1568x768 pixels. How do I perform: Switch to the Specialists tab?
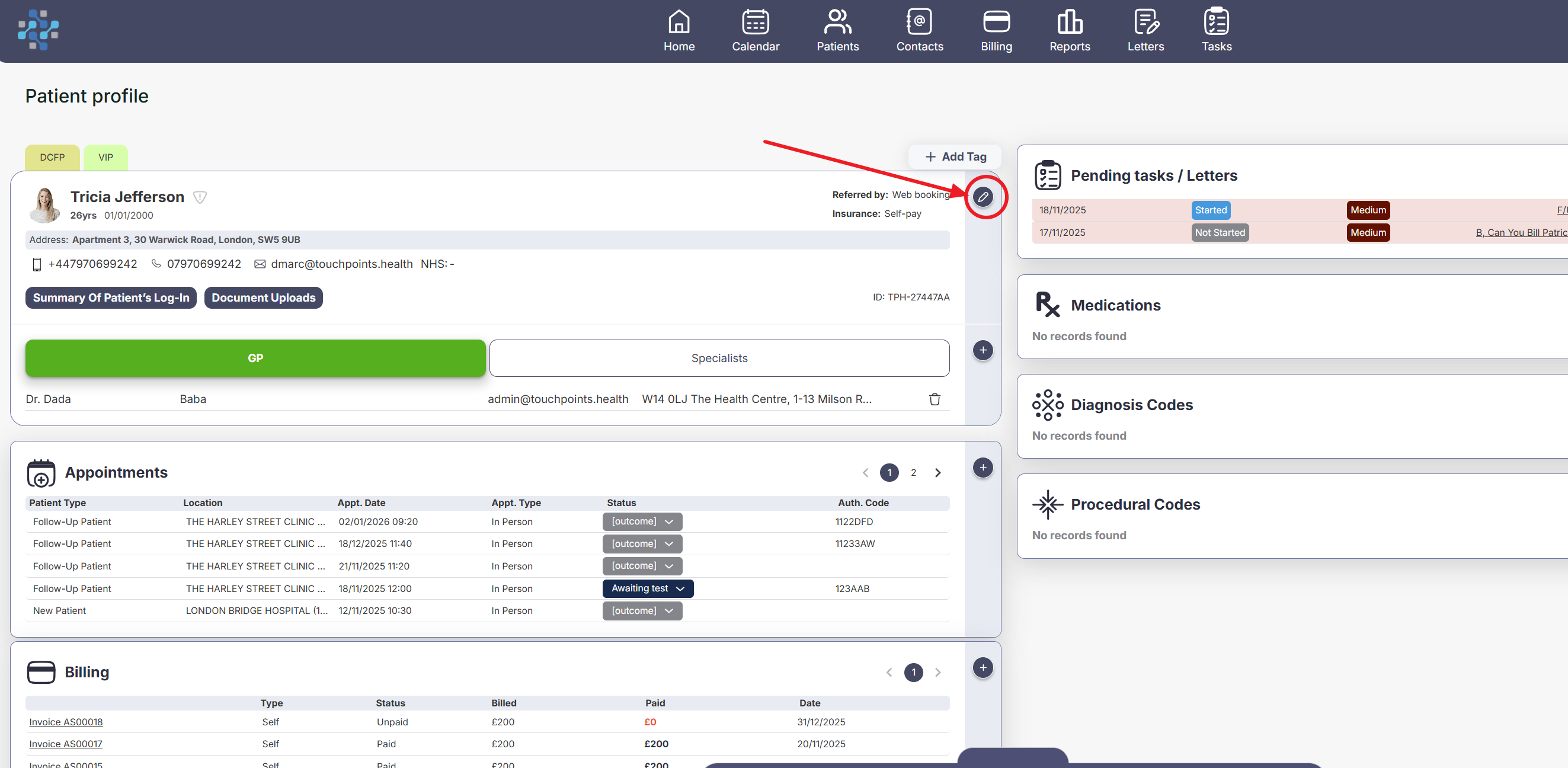point(719,358)
